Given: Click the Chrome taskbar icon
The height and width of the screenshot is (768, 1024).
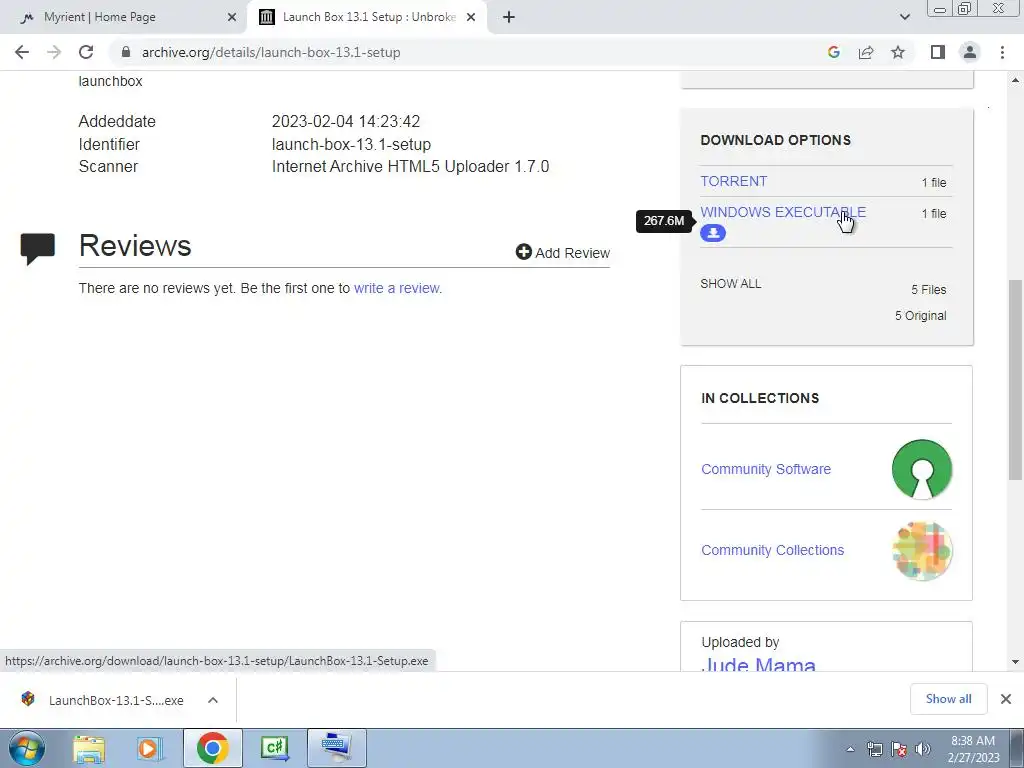Looking at the screenshot, I should (x=212, y=748).
